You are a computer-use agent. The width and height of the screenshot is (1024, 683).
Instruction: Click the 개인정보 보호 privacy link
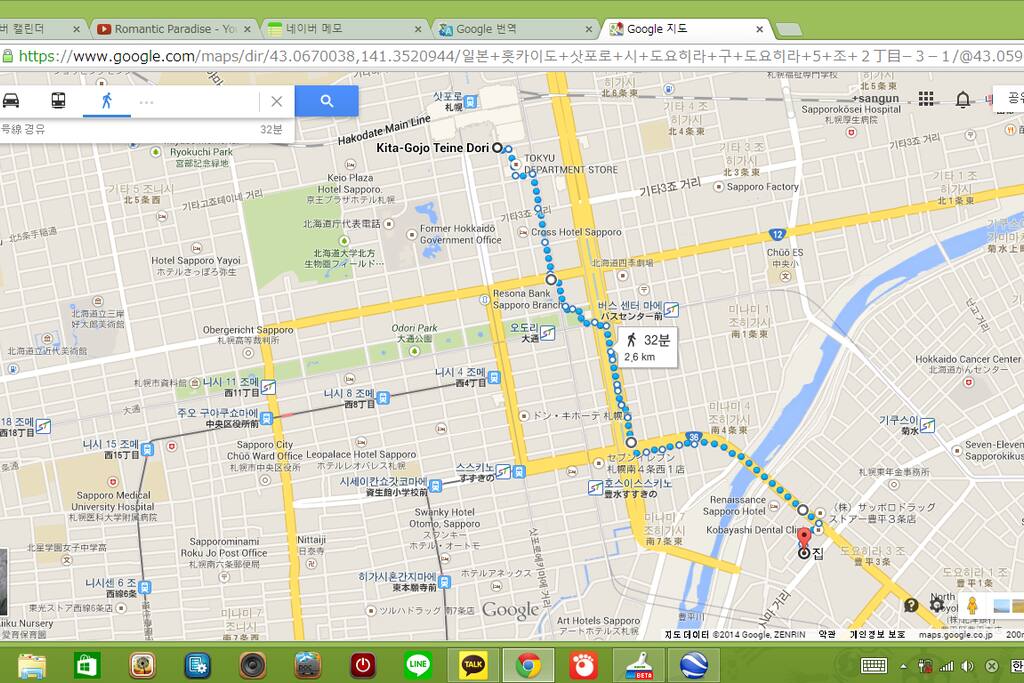(x=877, y=635)
